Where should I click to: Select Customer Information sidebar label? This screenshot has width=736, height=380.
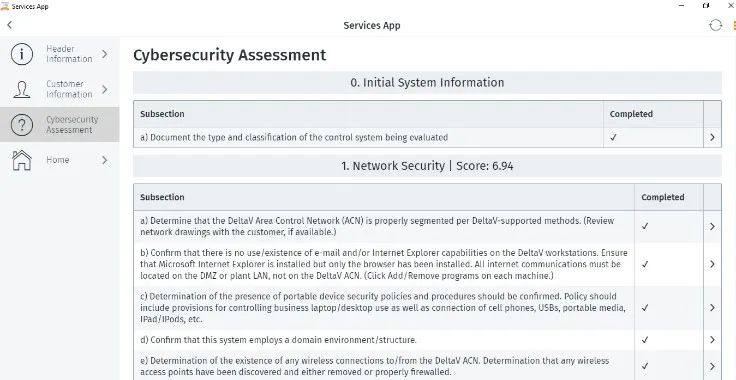[69, 89]
